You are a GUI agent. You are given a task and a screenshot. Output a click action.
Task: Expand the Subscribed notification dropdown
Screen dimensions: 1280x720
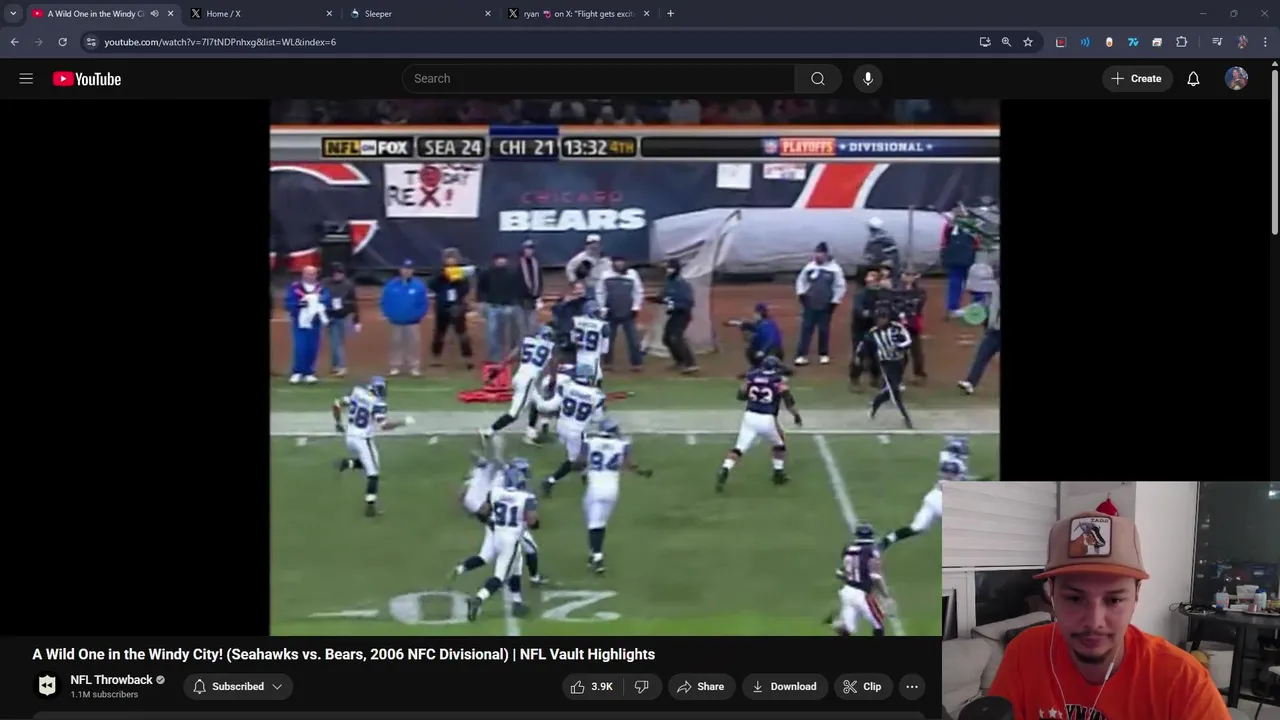coord(238,687)
